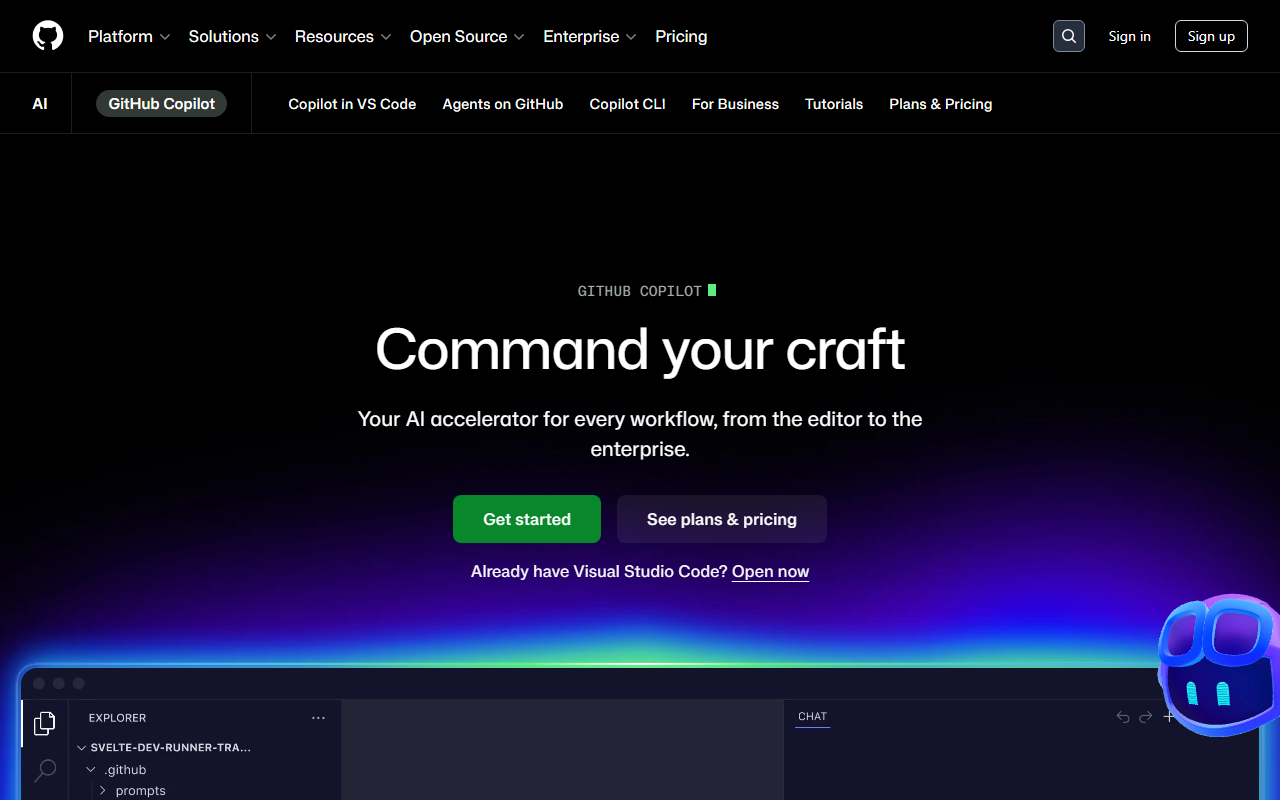Image resolution: width=1280 pixels, height=800 pixels.
Task: Click the Copilot mascot icon
Action: tap(1218, 665)
